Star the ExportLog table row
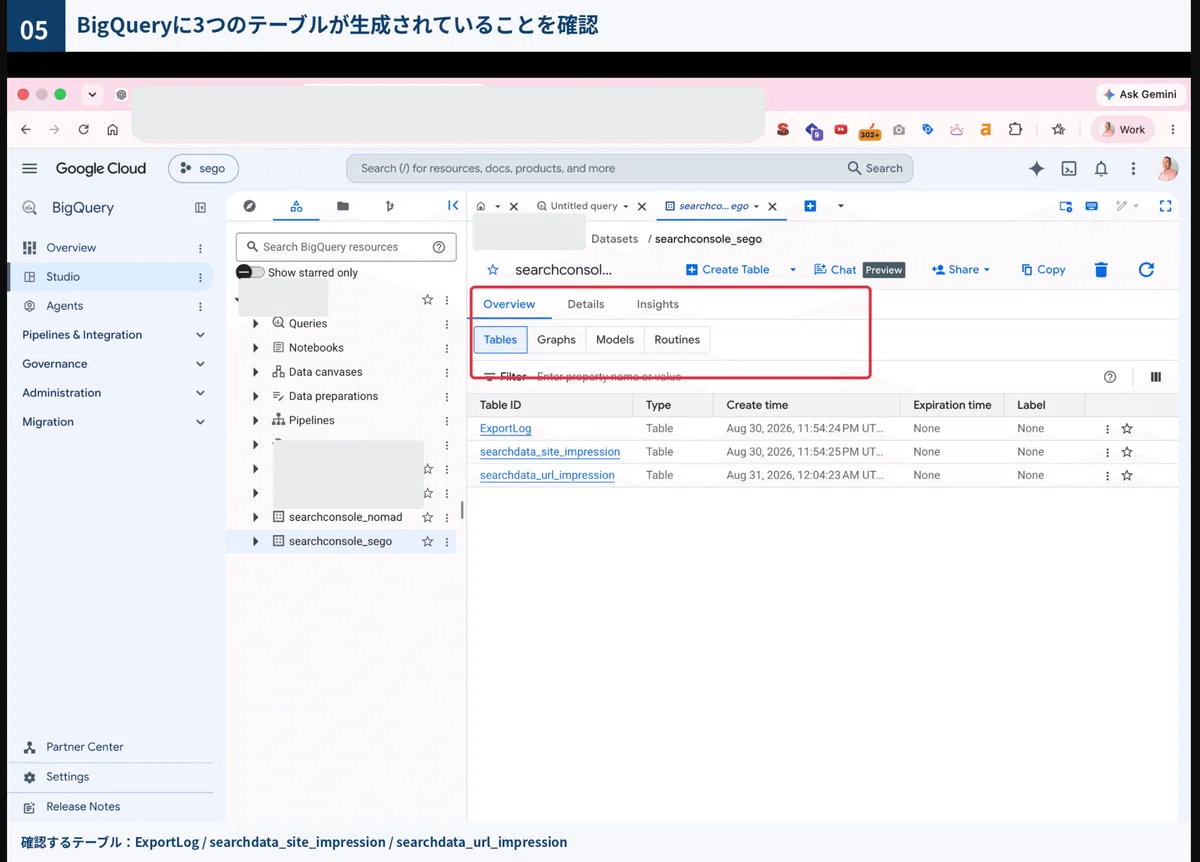The height and width of the screenshot is (862, 1200). pyautogui.click(x=1127, y=429)
